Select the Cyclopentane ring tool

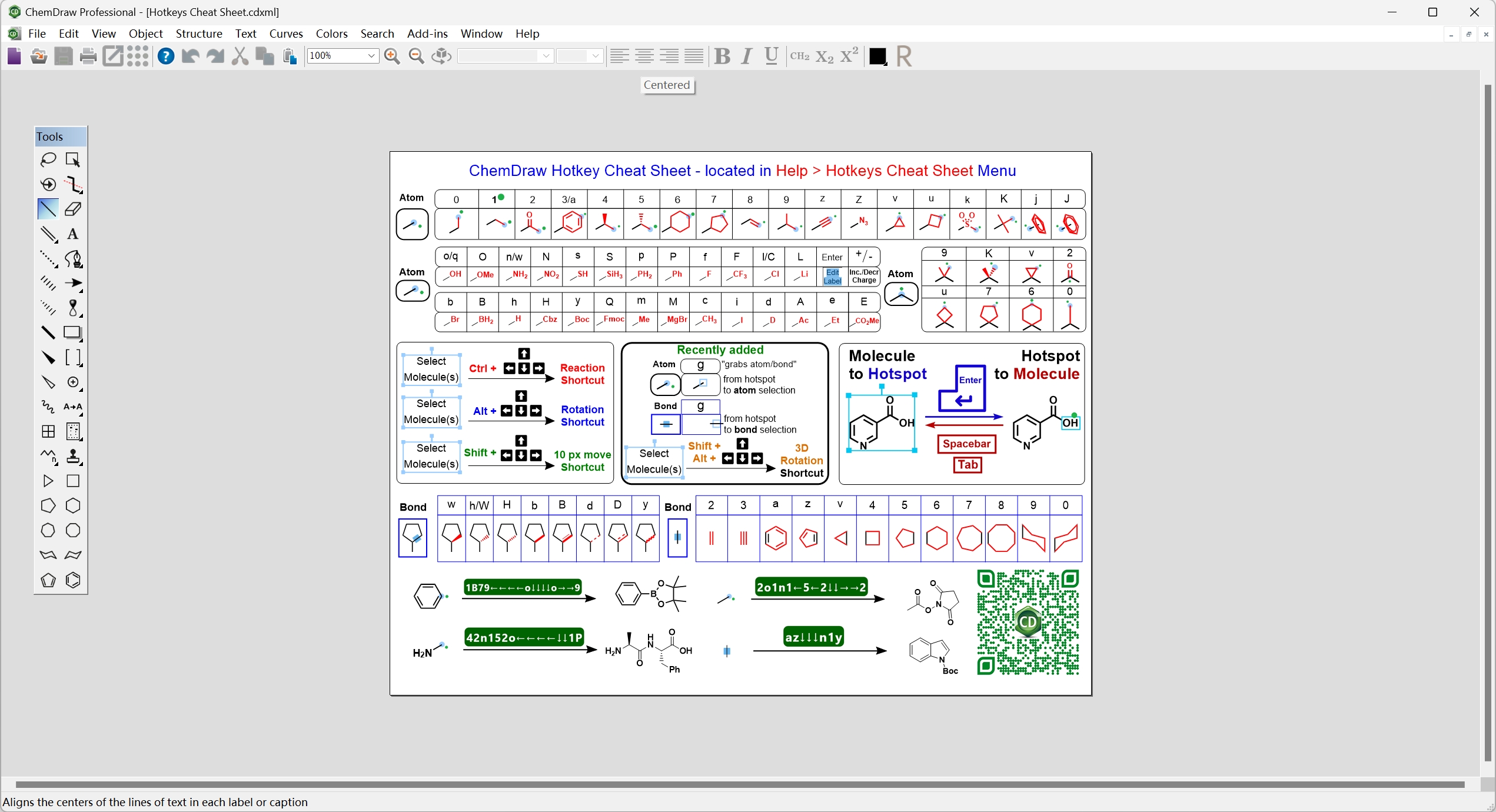pos(48,505)
